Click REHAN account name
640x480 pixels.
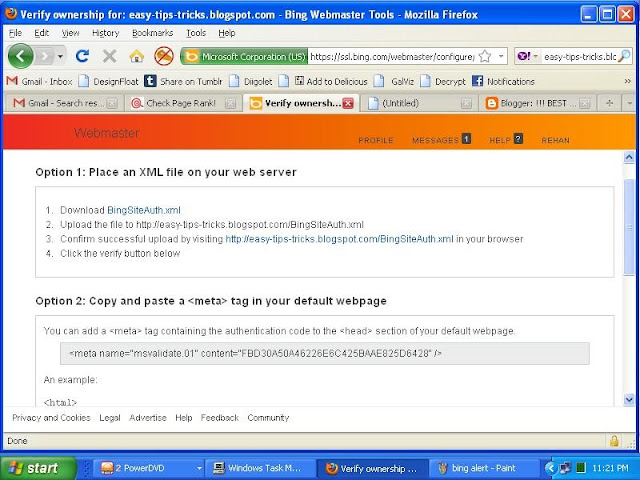tap(555, 140)
